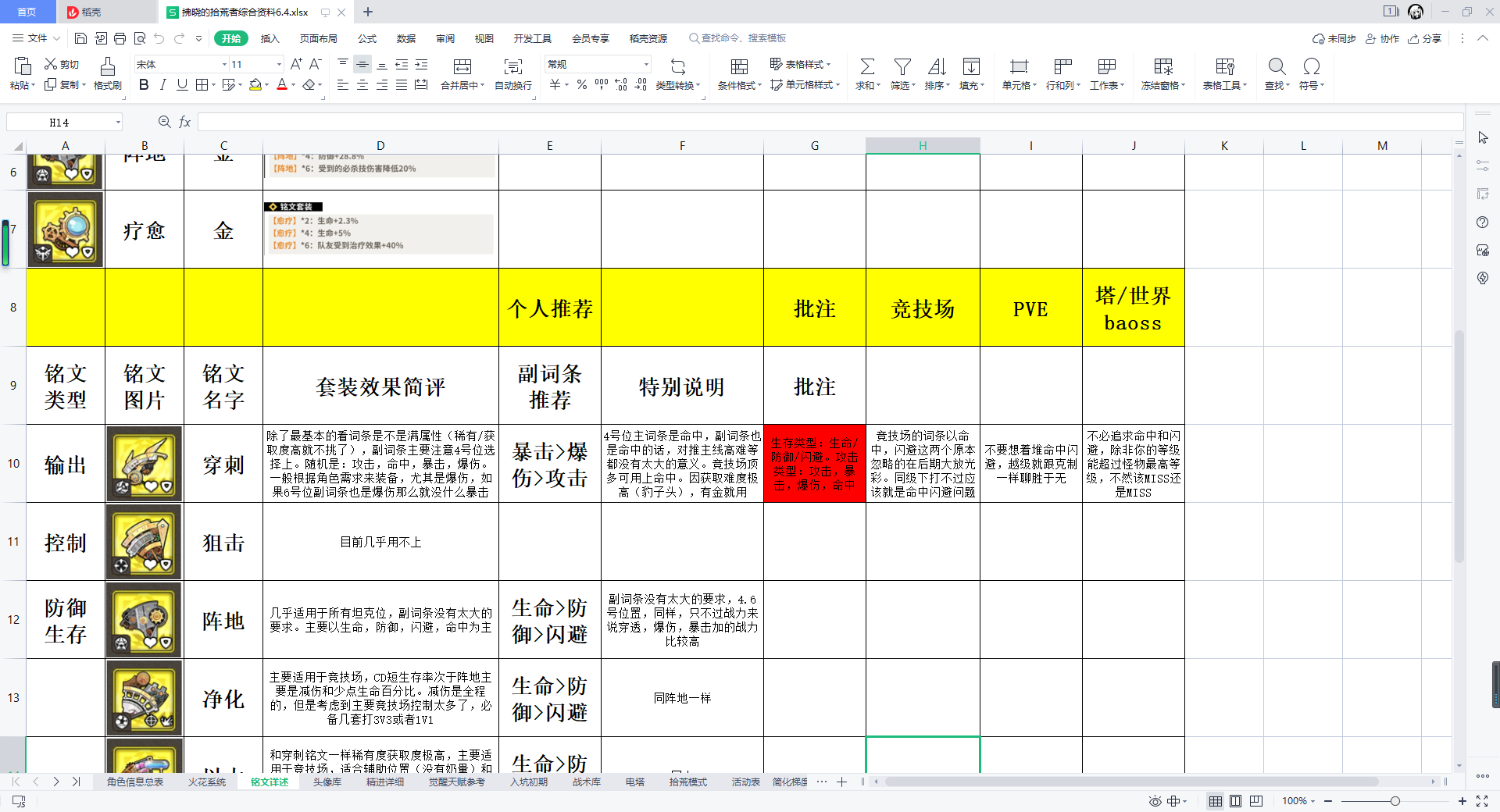The image size is (1500, 812).
Task: Click the Paste clipboard icon
Action: (x=23, y=66)
